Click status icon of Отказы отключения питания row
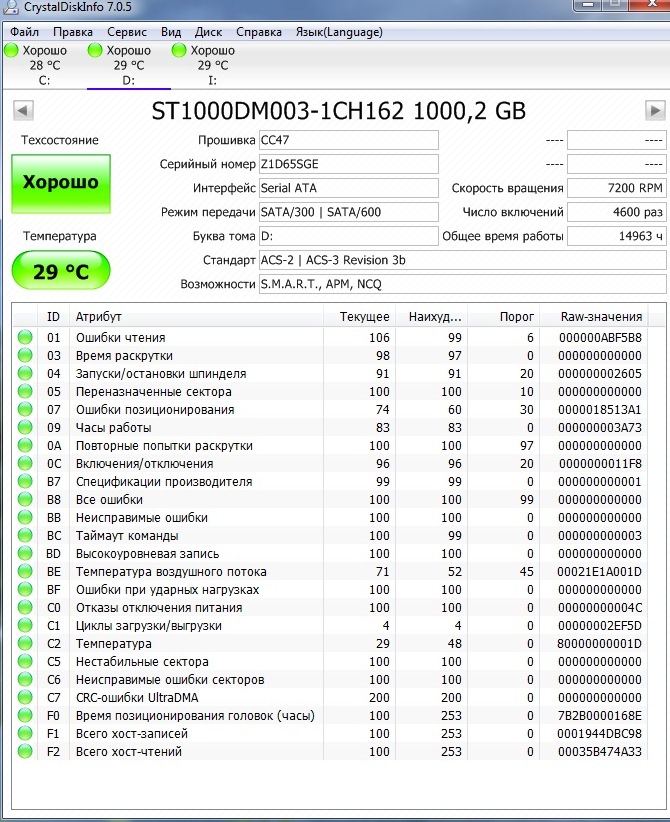The image size is (670, 822). click(x=25, y=607)
